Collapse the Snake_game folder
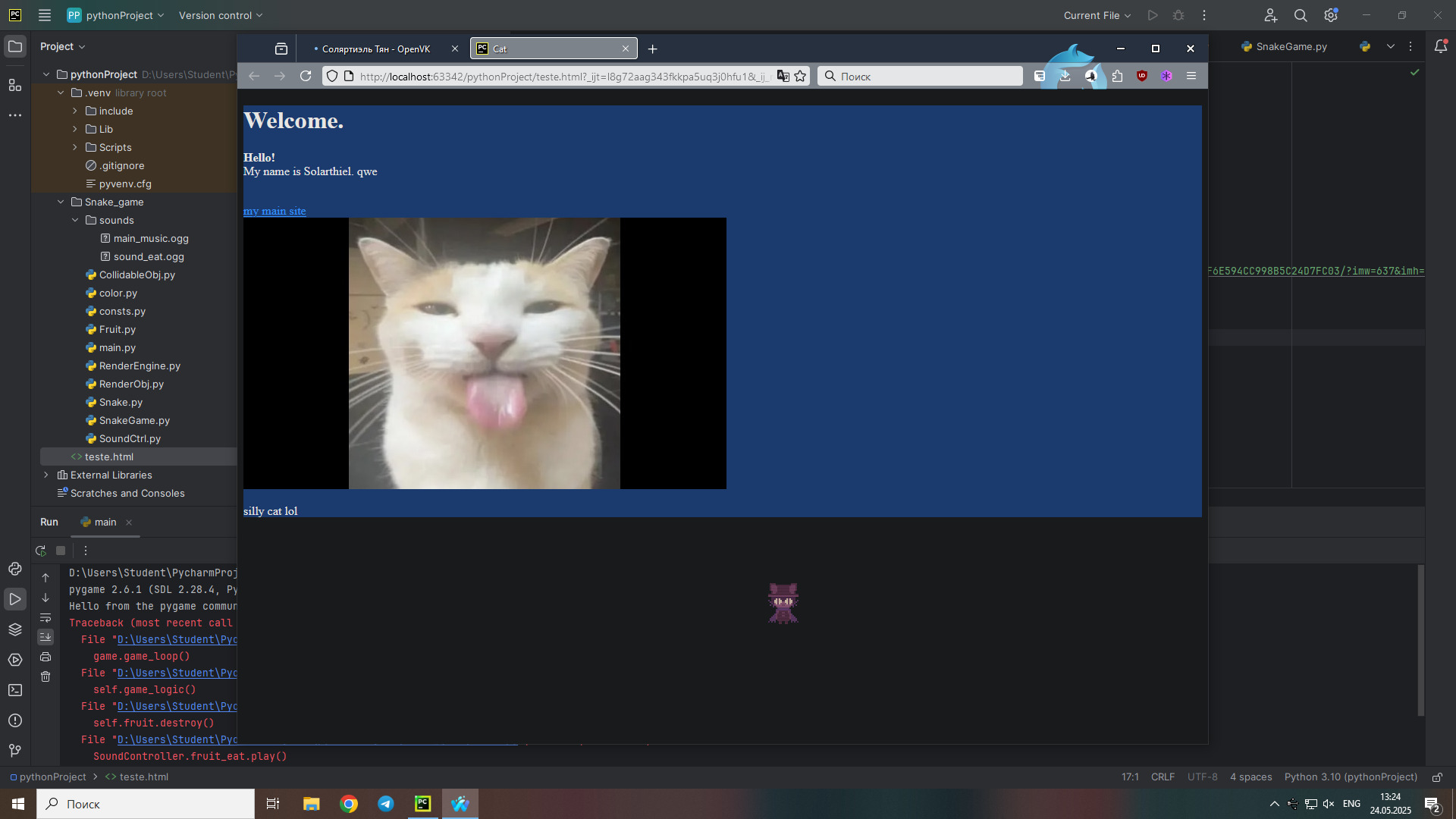Screen dimensions: 1456x819 point(61,202)
